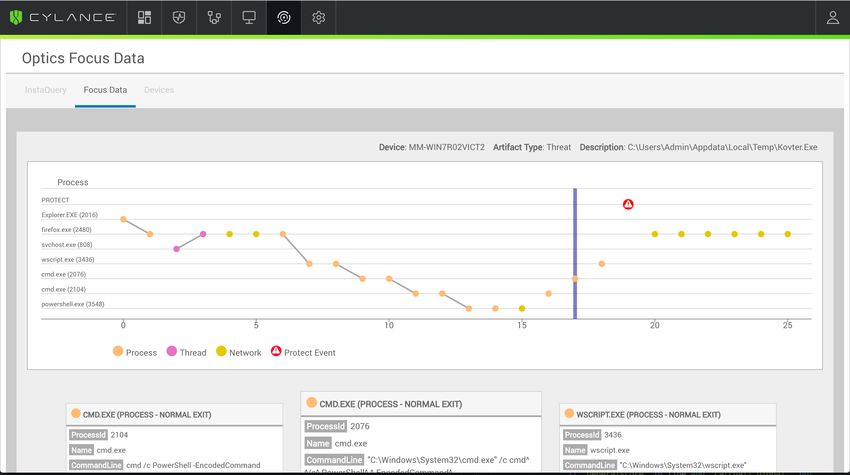The height and width of the screenshot is (475, 850).
Task: Click the Cylance logo in the header
Action: coord(62,17)
